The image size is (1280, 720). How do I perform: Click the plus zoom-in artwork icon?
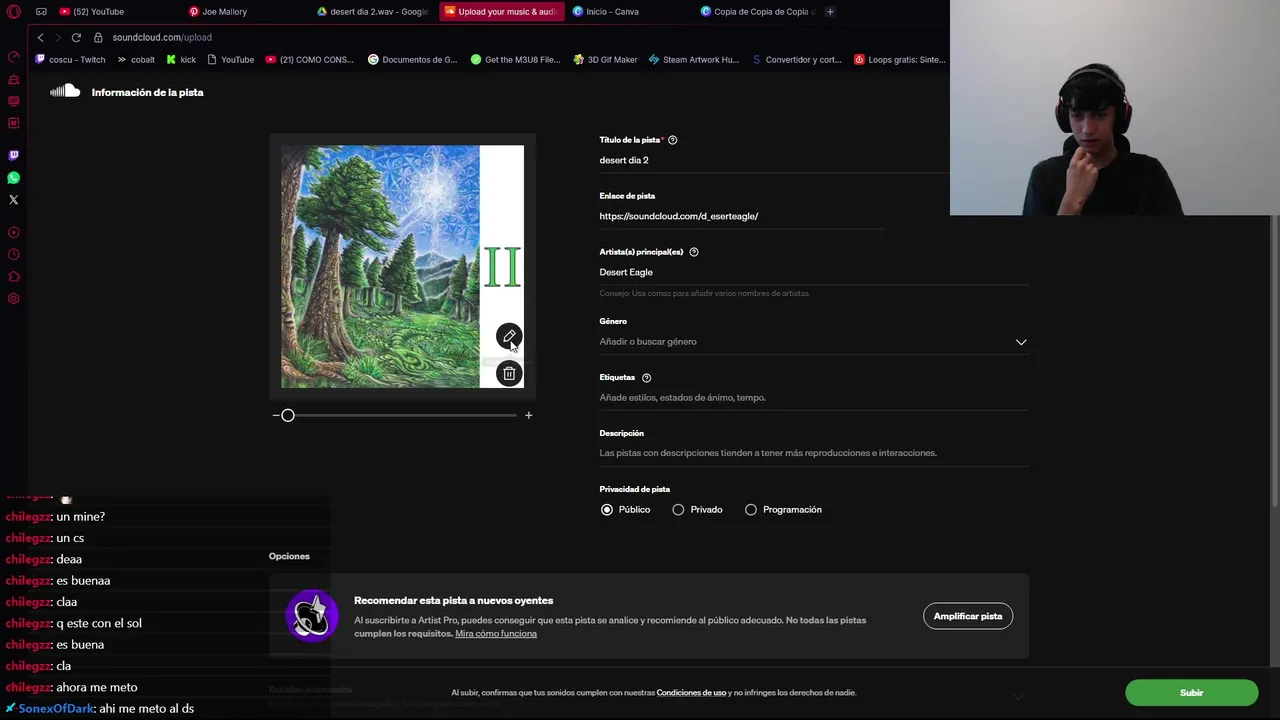pos(529,415)
